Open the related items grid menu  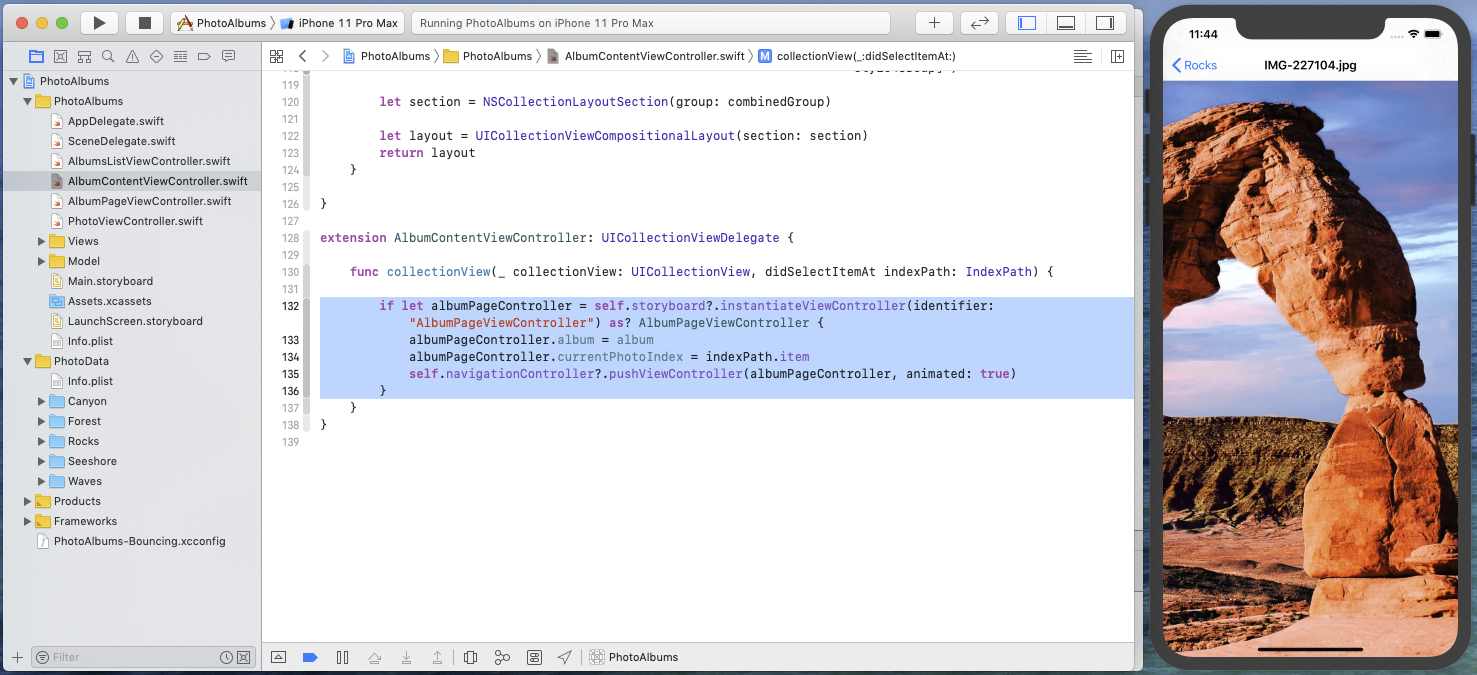pyautogui.click(x=277, y=56)
